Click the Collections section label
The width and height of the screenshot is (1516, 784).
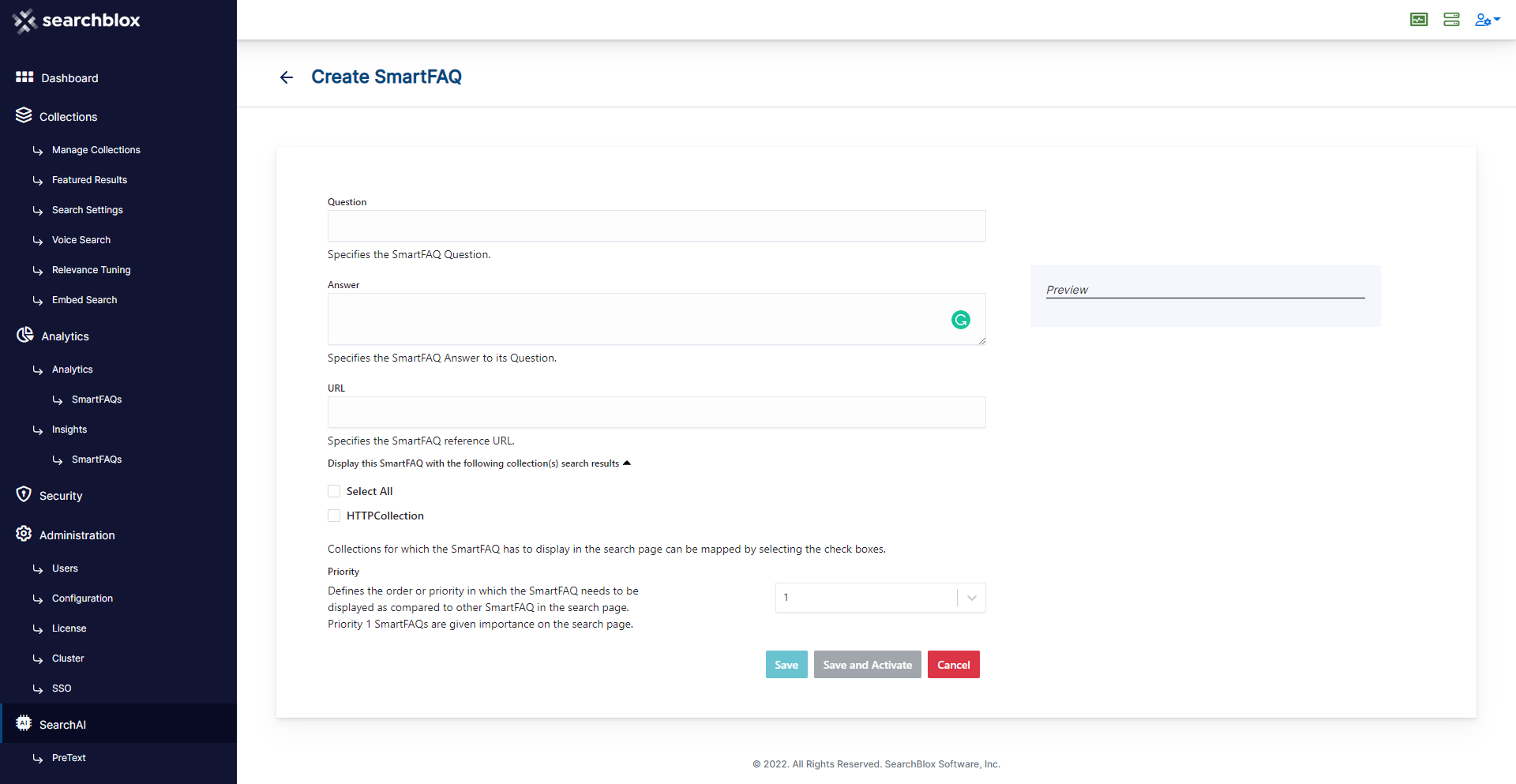coord(69,117)
